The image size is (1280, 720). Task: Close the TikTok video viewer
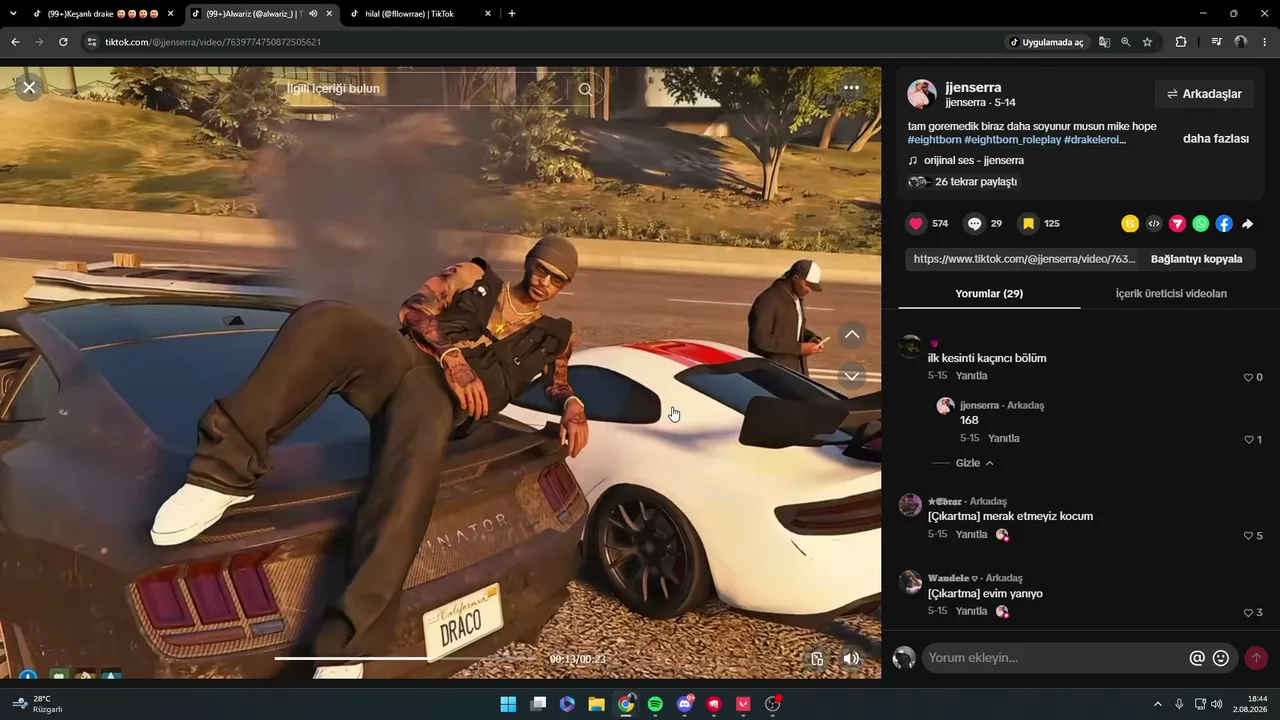29,87
